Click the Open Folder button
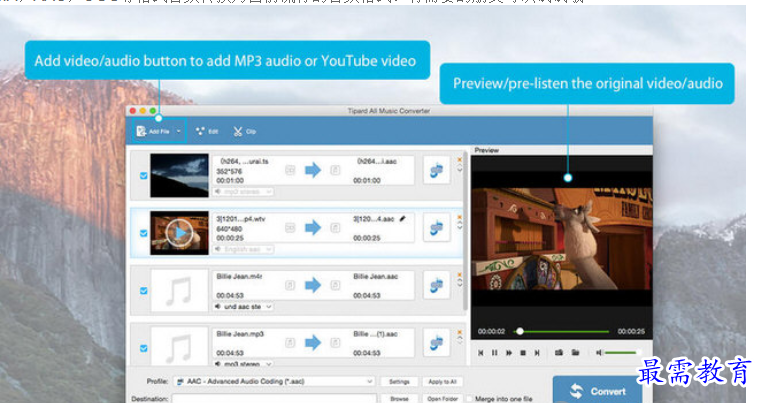This screenshot has width=760, height=403. (443, 399)
